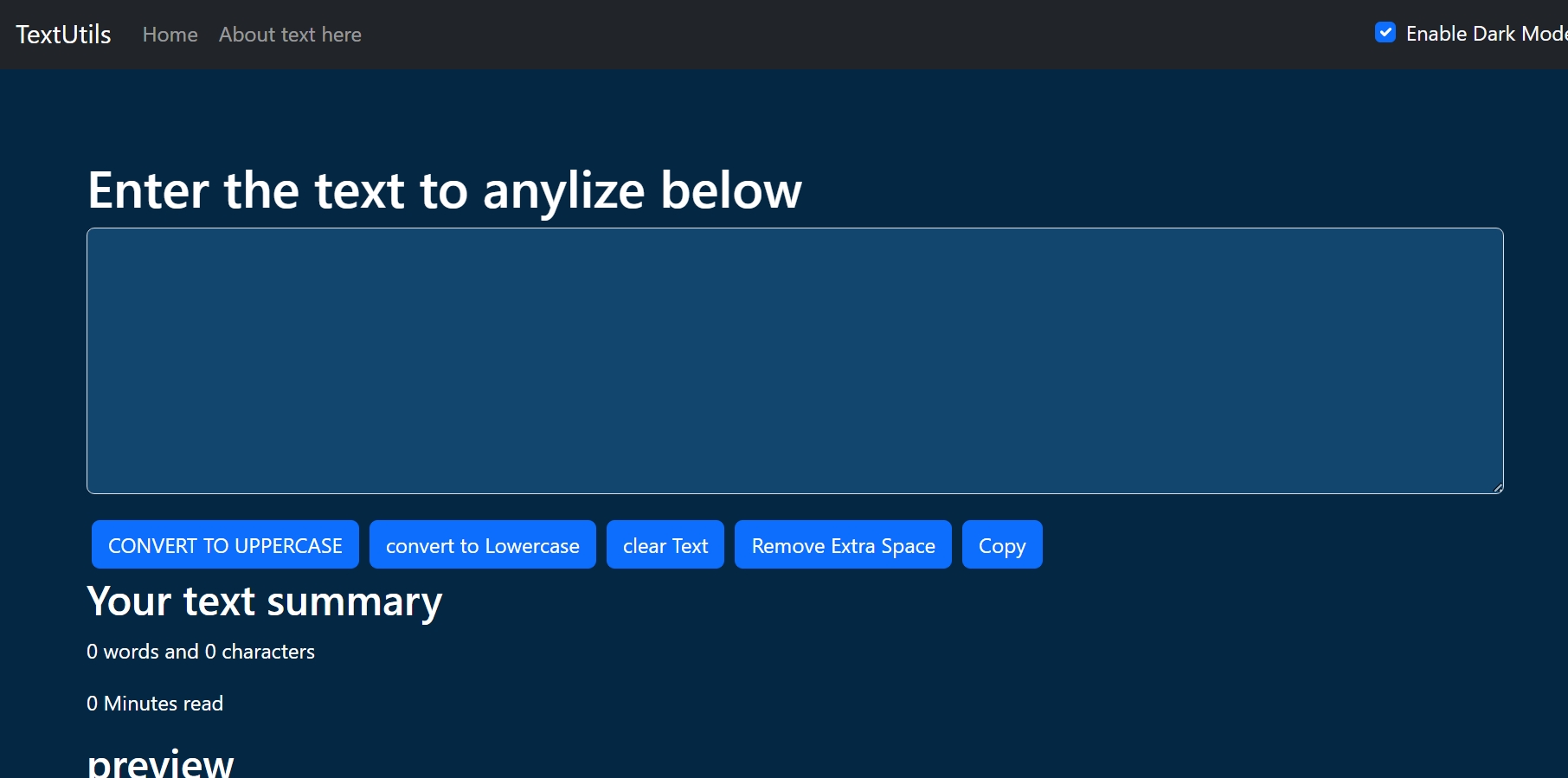Click the dark navigation bar area
Viewport: 1568px width, 778px height.
779,35
